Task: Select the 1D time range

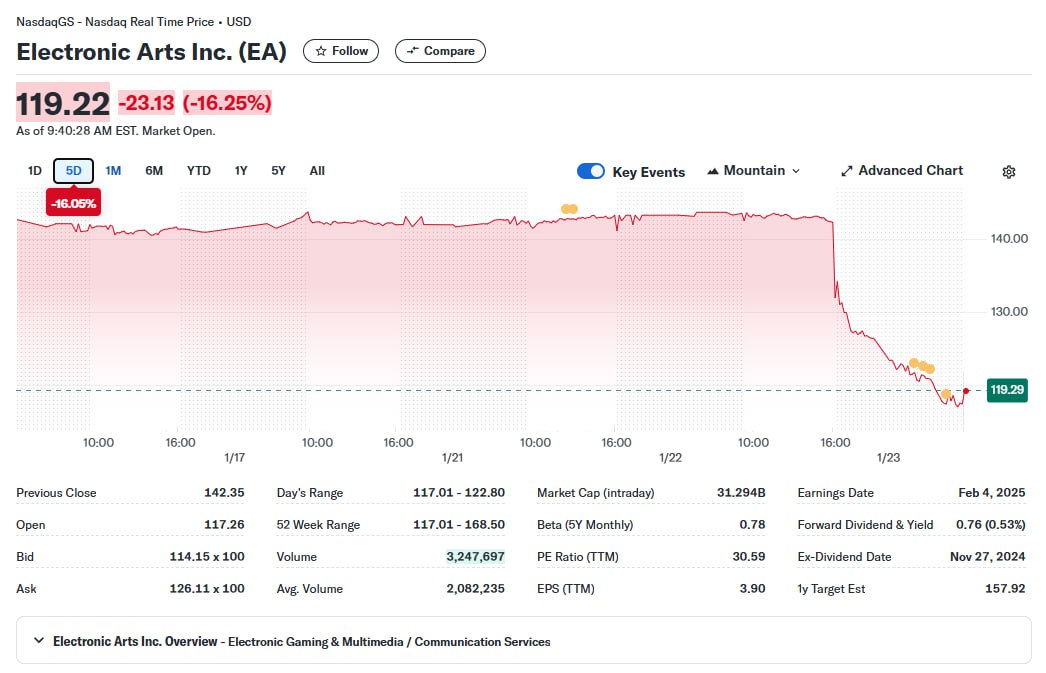Action: (x=34, y=171)
